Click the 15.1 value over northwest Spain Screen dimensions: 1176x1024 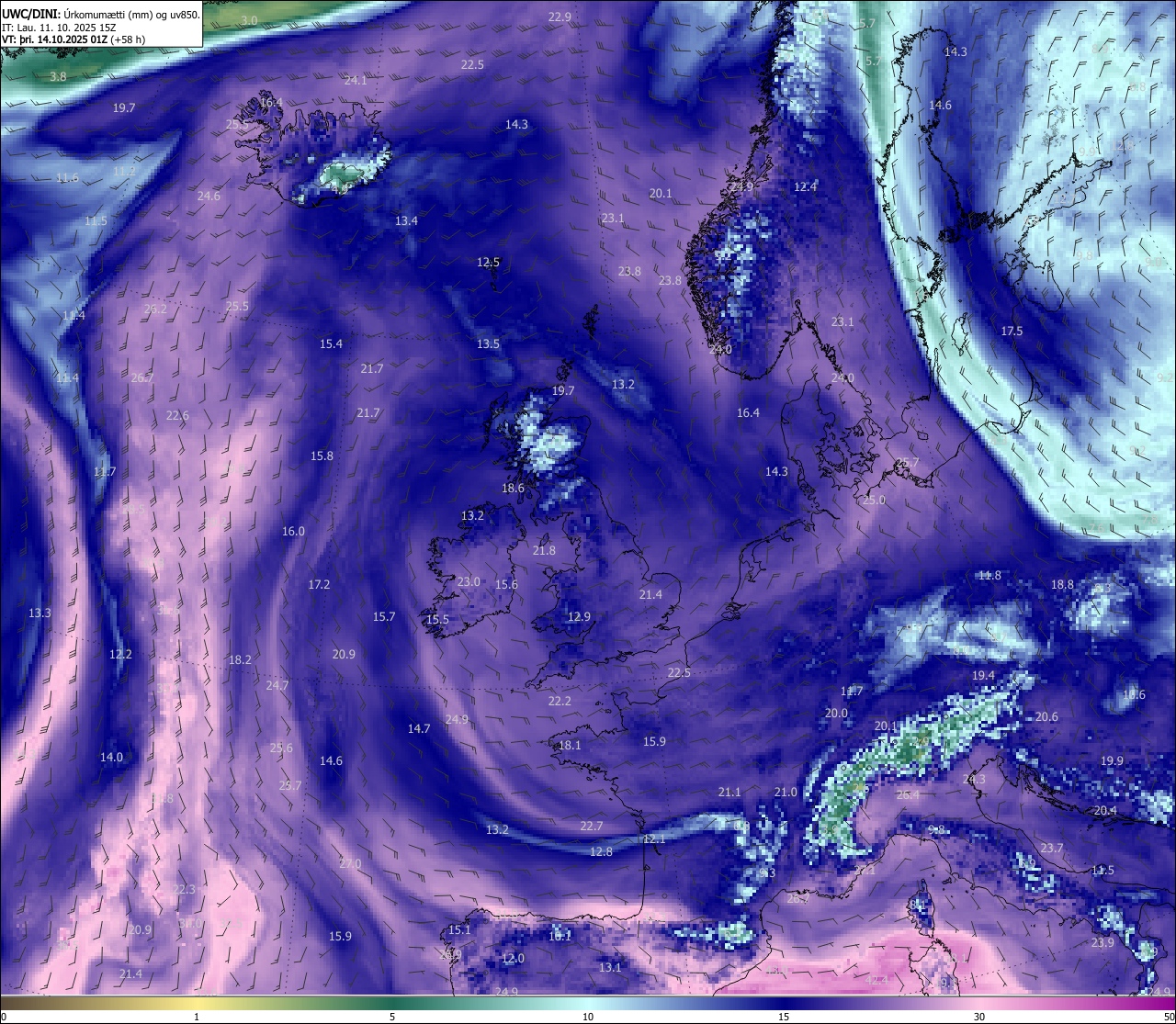[459, 929]
